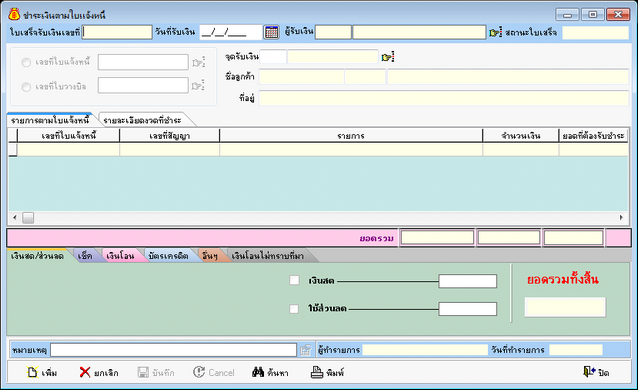This screenshot has width=638, height=390.
Task: Click the เงินสด amount field
Action: 468,281
